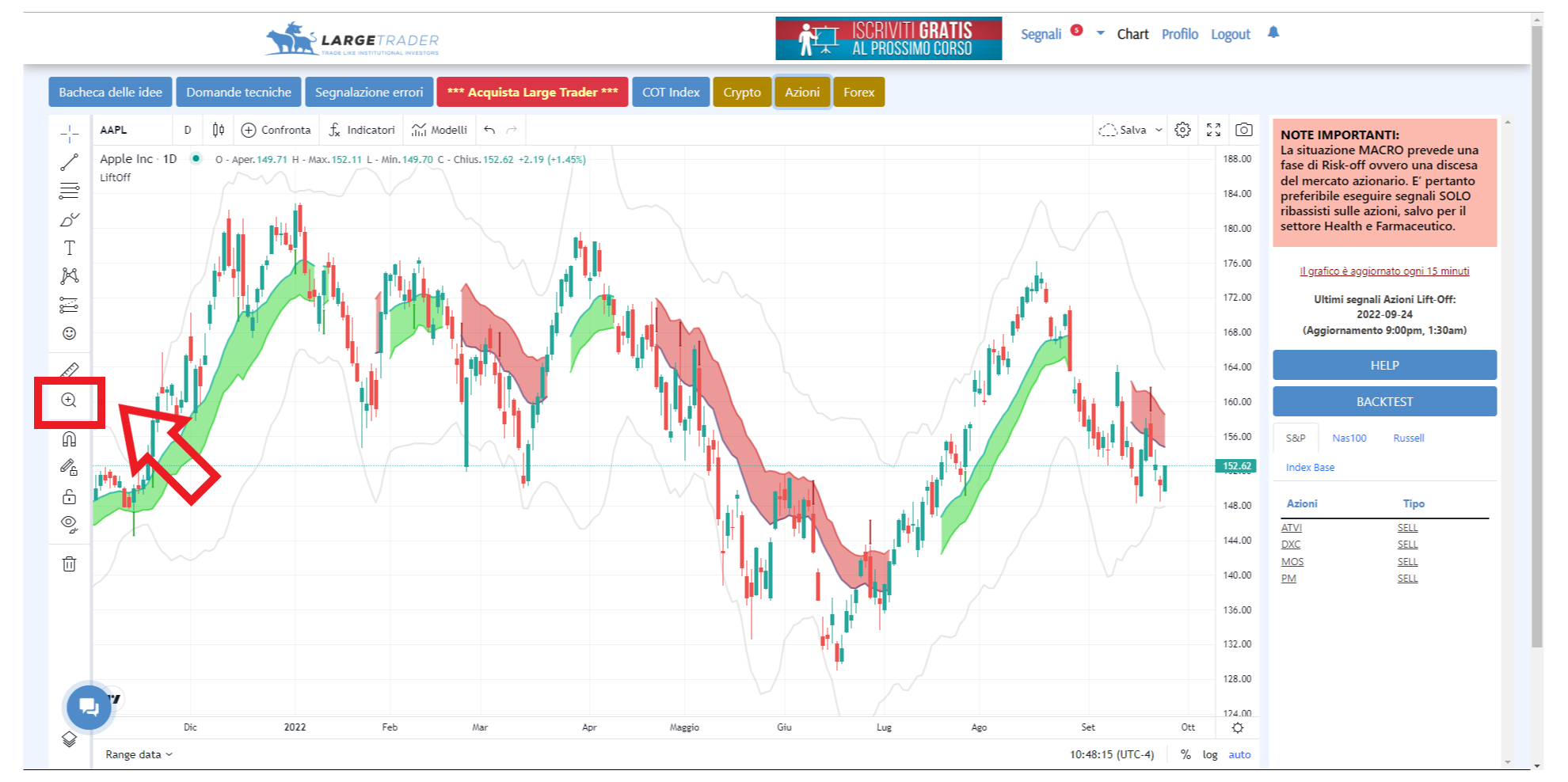The height and width of the screenshot is (782, 1568).
Task: Open the chat bubble widget
Action: coord(89,707)
